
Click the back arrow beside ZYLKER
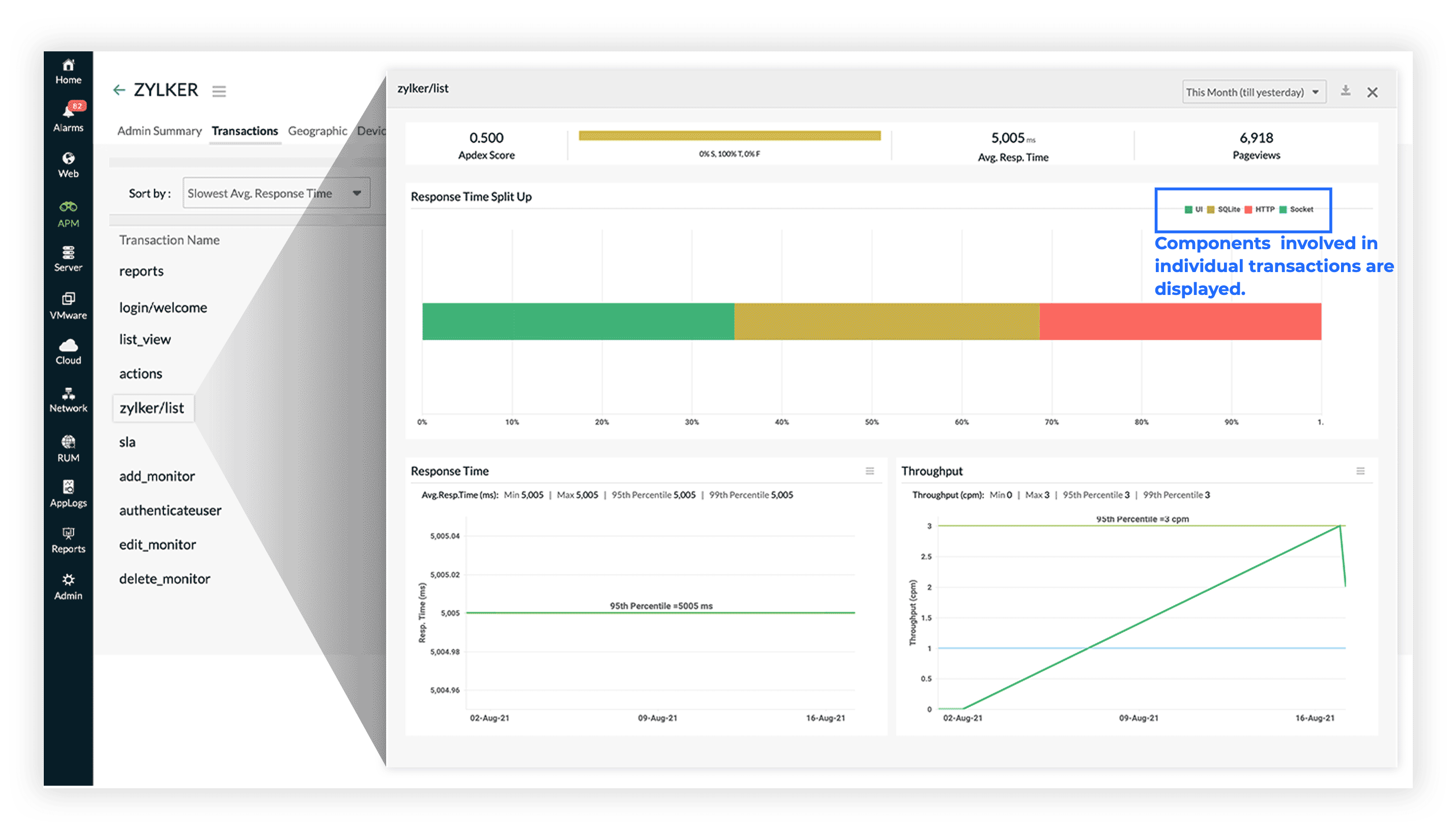click(x=119, y=90)
